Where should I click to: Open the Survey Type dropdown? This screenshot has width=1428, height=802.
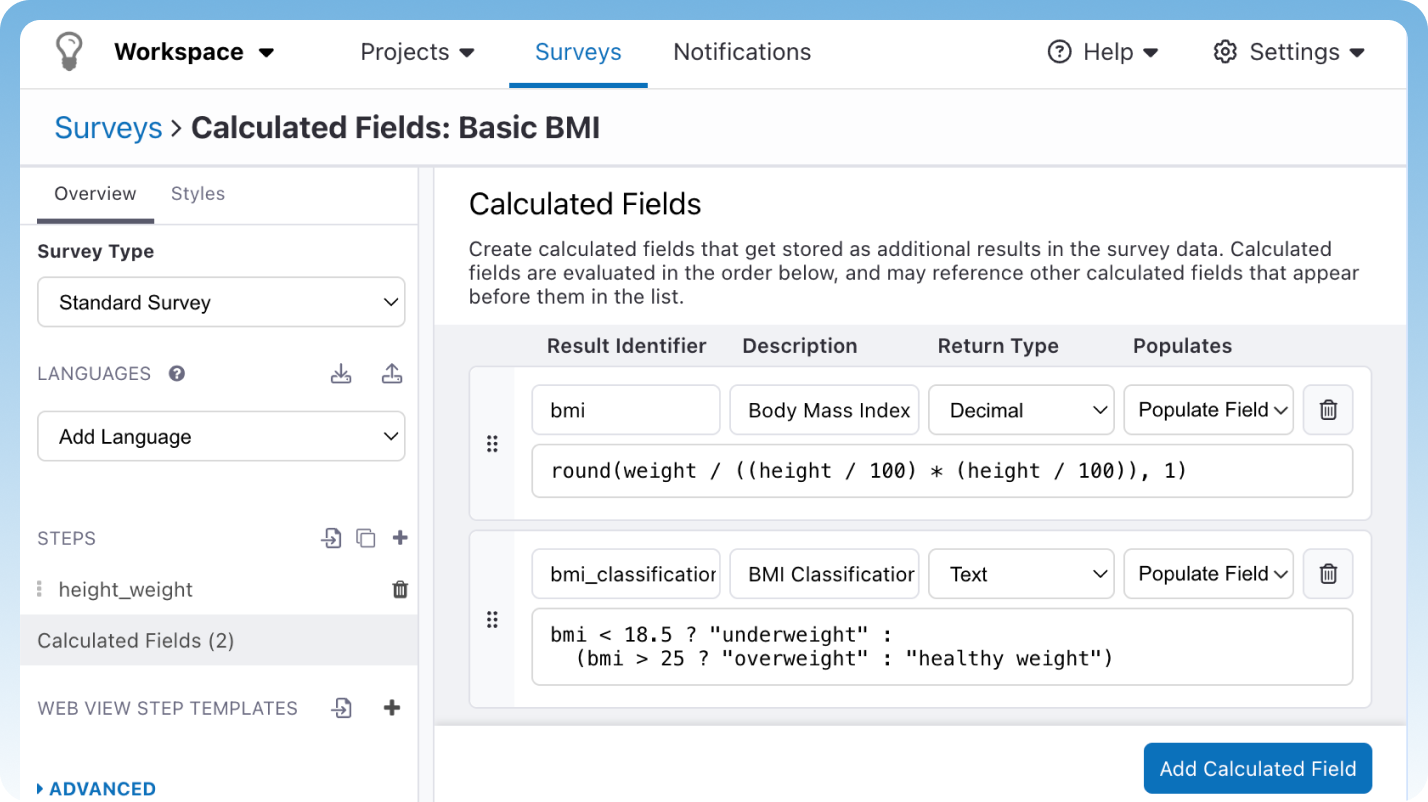pos(220,302)
